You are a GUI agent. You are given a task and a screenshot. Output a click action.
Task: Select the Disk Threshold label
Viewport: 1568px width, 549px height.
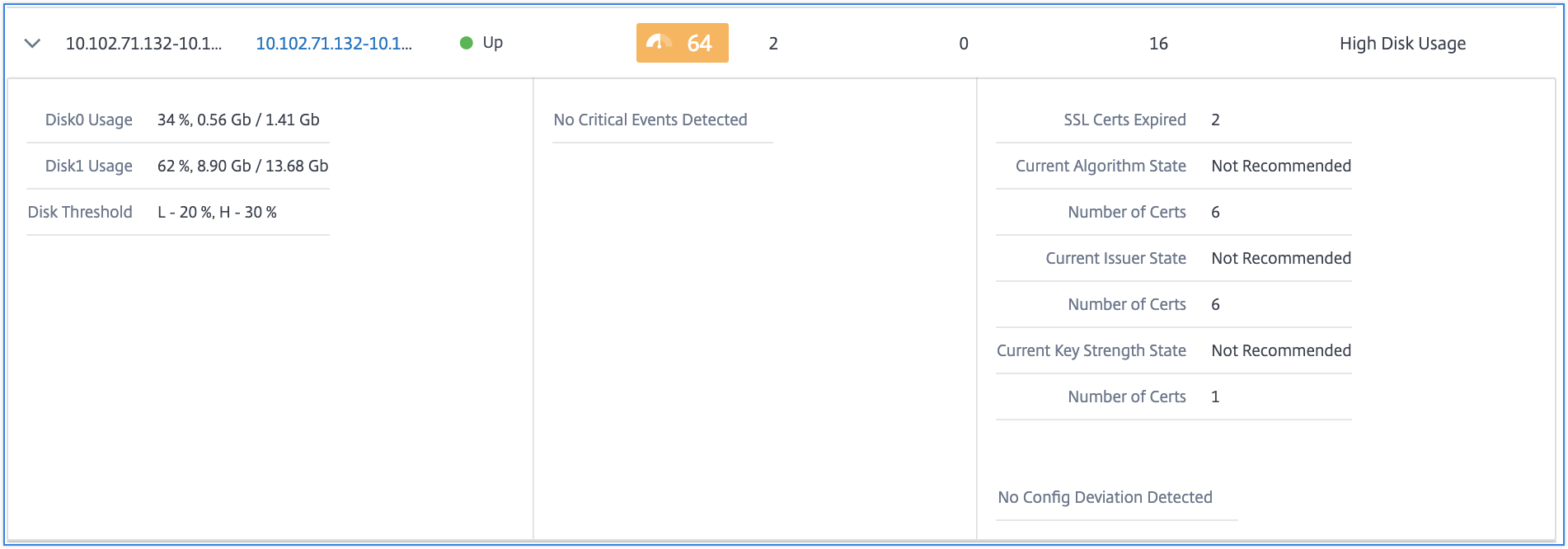pyautogui.click(x=80, y=212)
